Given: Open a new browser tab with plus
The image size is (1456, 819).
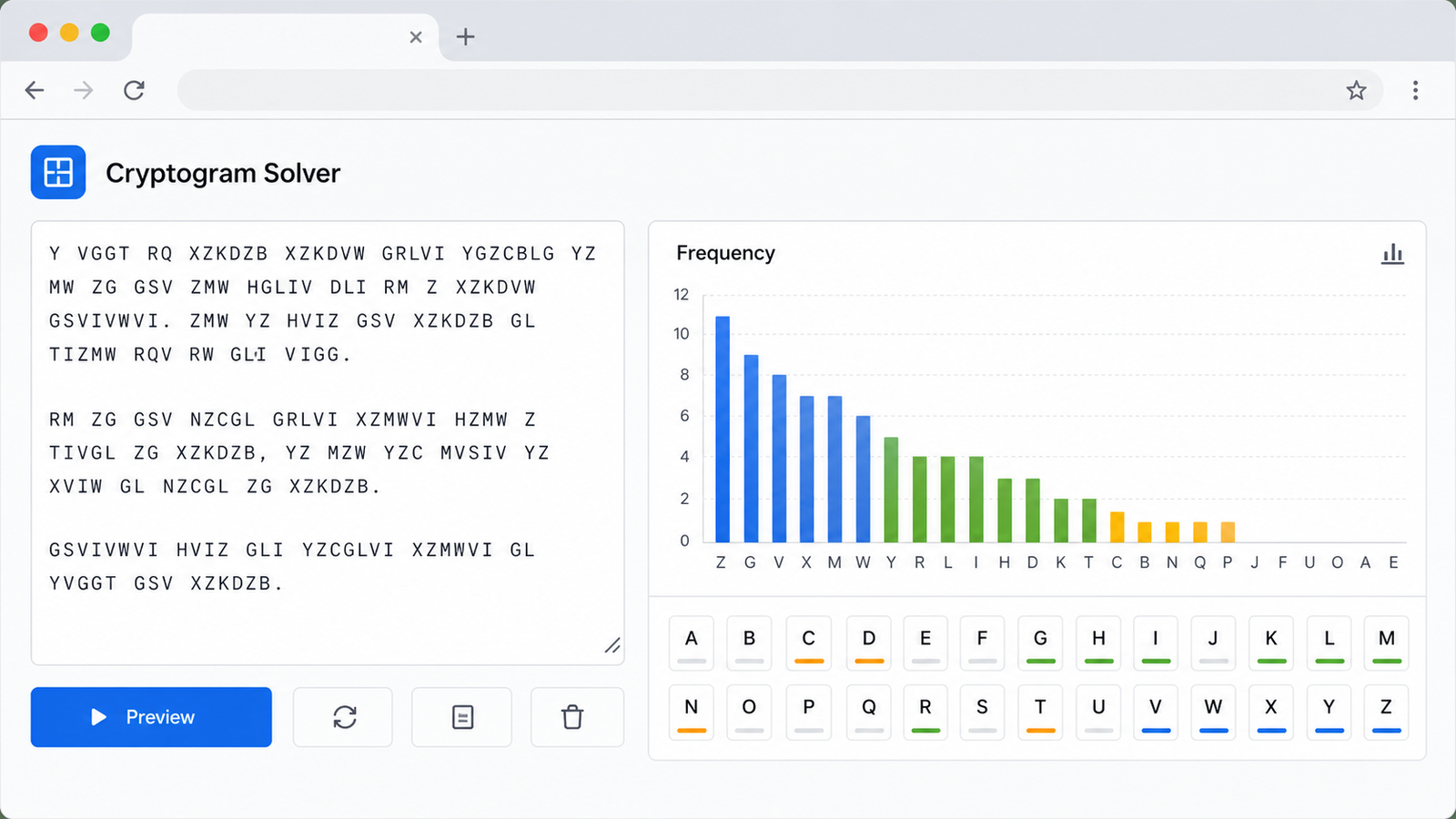Looking at the screenshot, I should pyautogui.click(x=465, y=36).
